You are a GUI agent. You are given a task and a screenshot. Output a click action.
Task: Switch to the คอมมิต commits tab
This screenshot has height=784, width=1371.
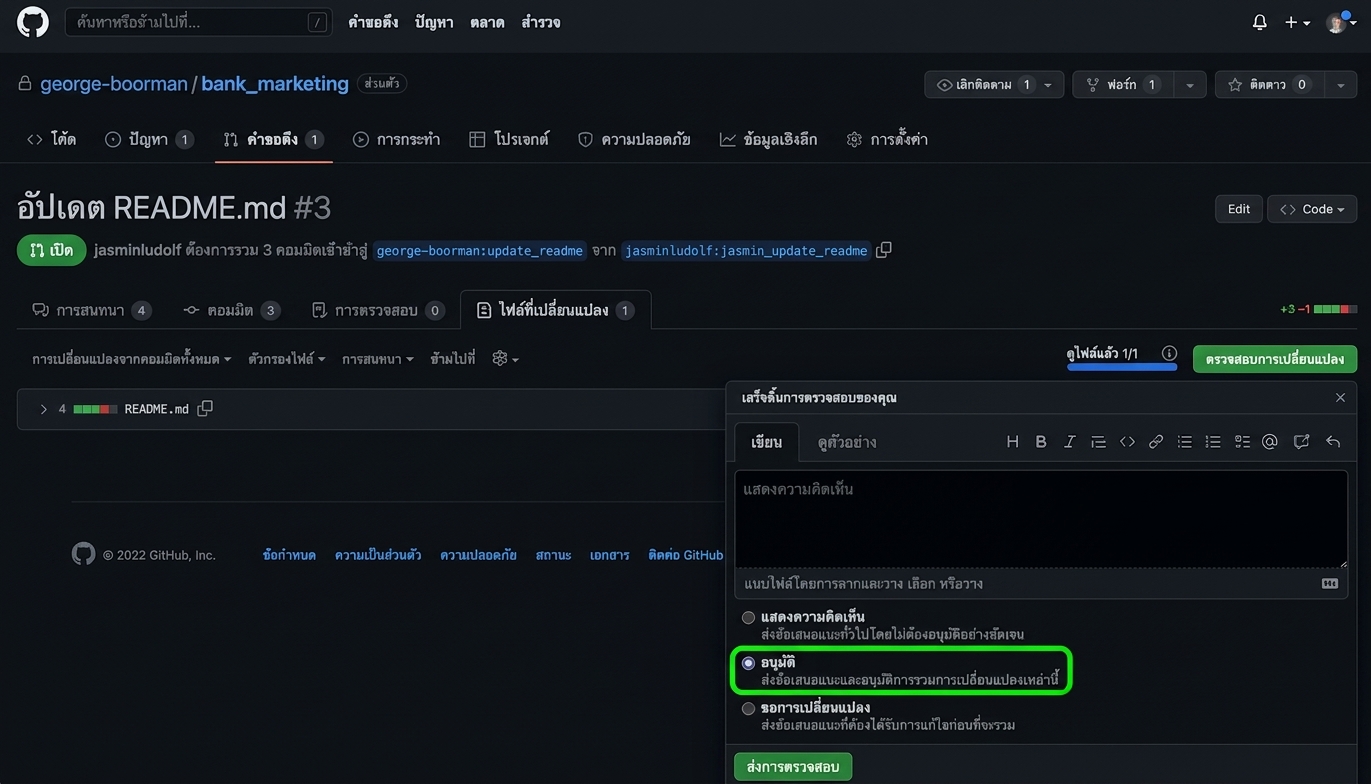tap(231, 310)
